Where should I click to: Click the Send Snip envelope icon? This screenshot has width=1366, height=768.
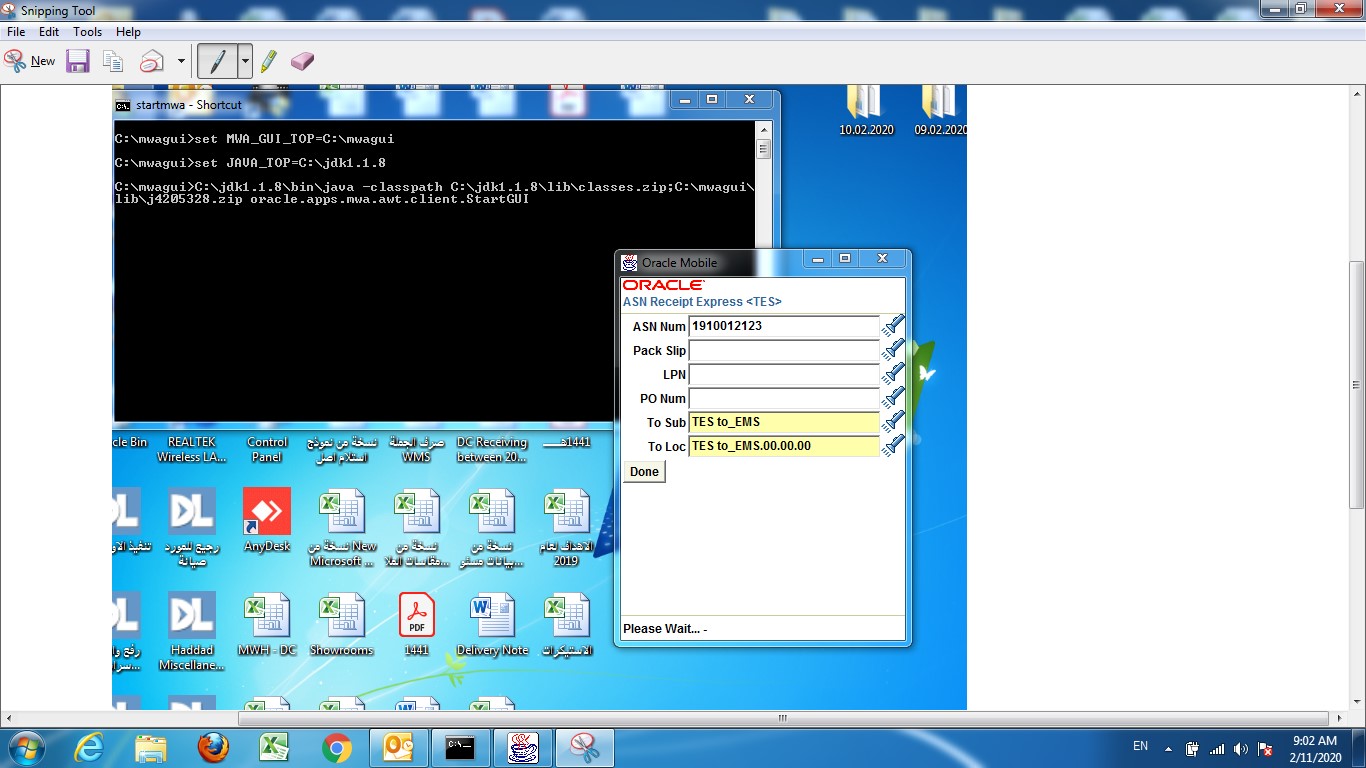(151, 61)
